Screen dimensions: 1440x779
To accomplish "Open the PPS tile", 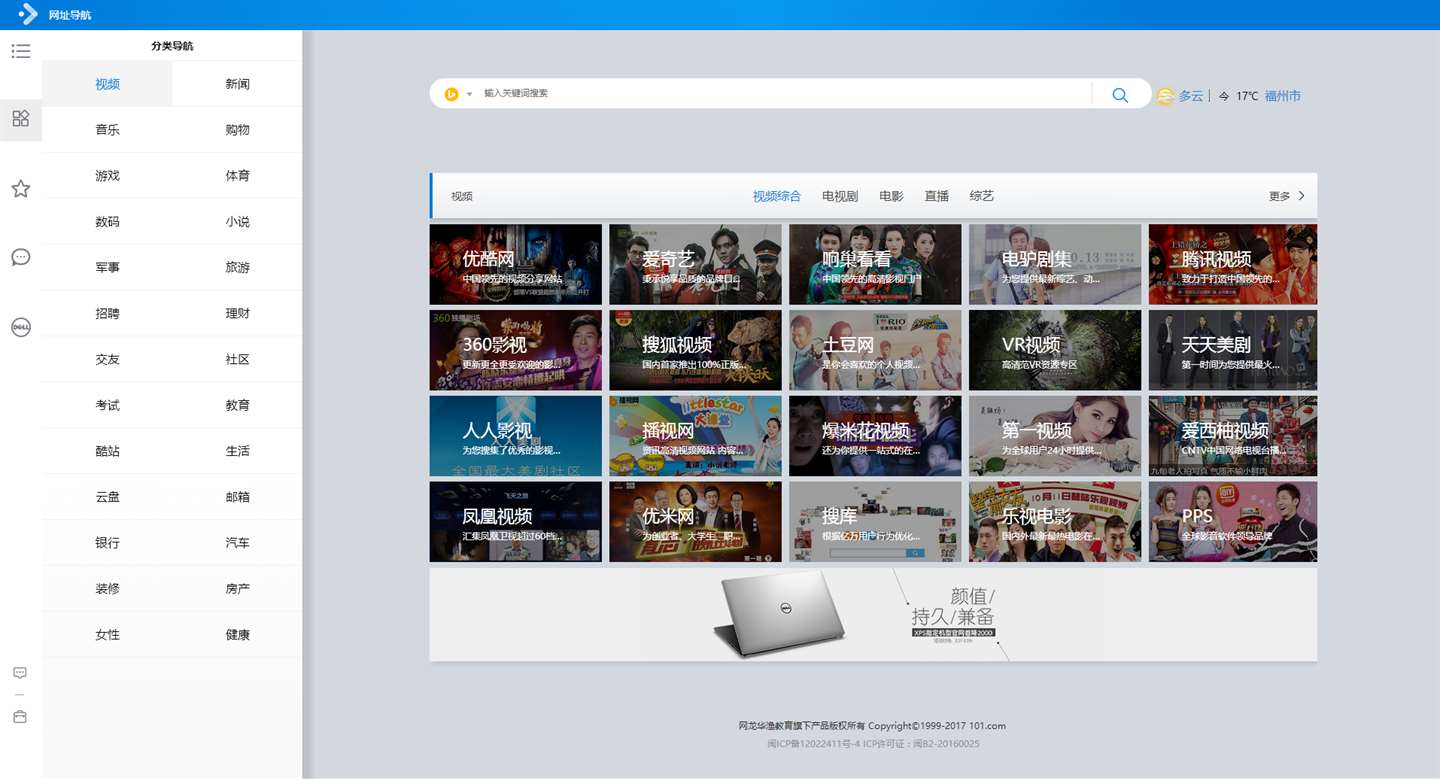I will [1233, 522].
